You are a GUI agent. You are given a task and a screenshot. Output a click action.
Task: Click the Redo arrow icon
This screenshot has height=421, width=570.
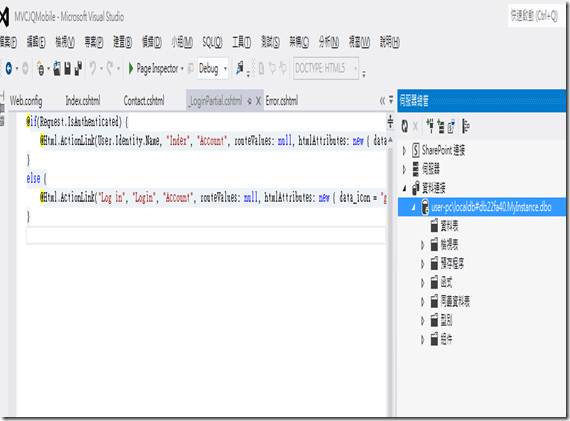109,68
